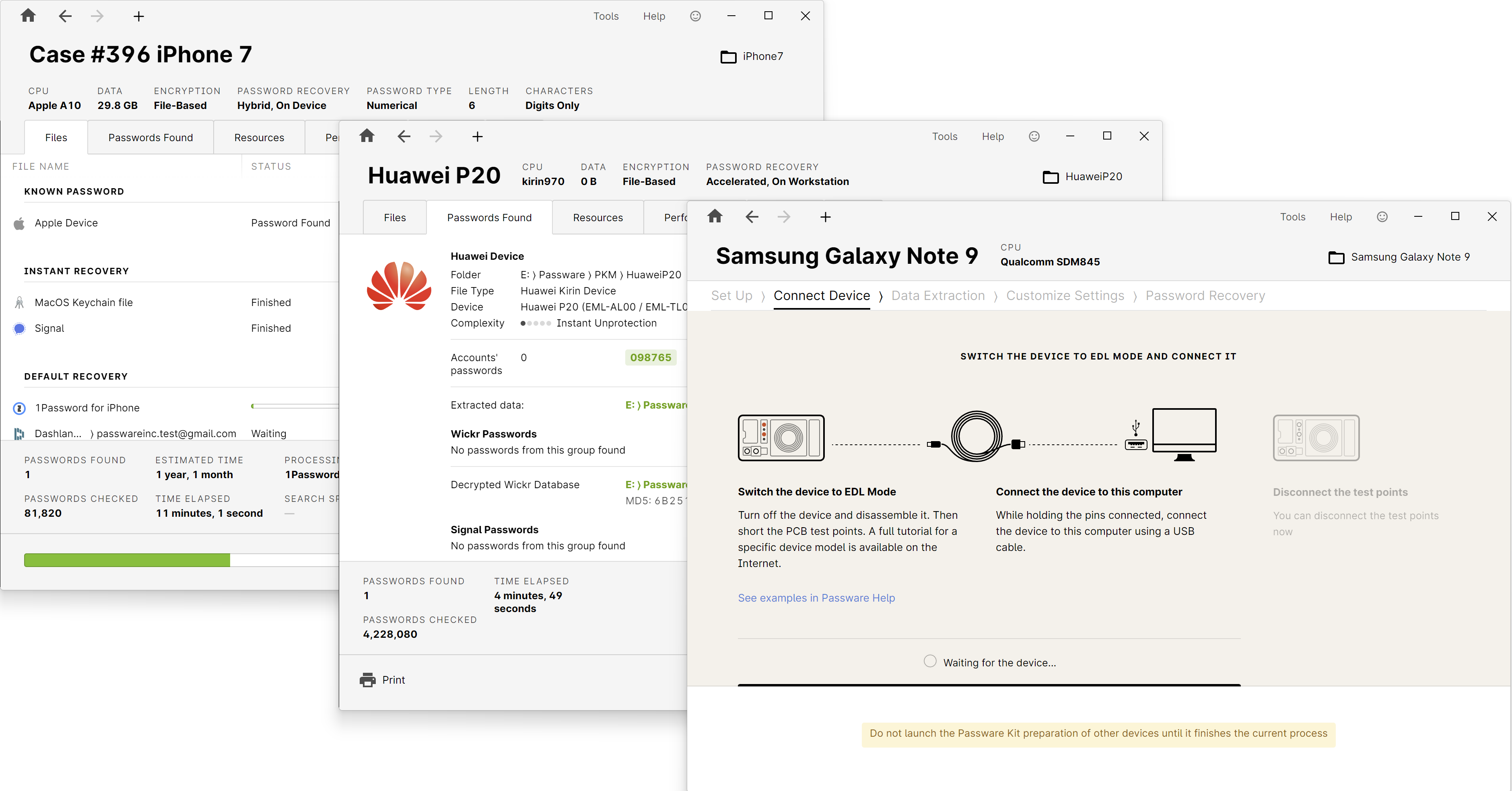Click overall green progress bar in iPhone window
Viewport: 1512px width, 791px height.
coord(181,561)
